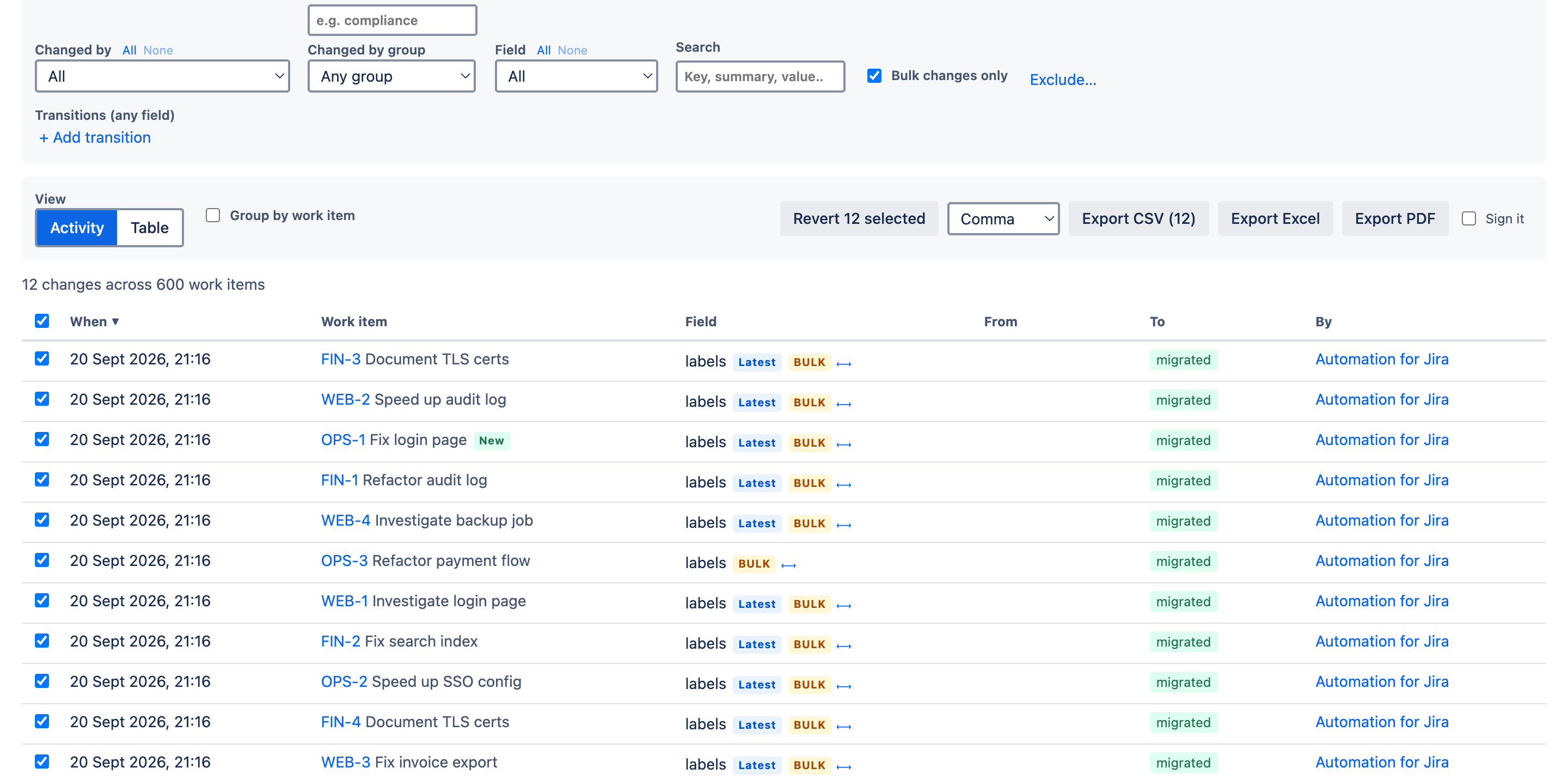Open the Changed by group dropdown
This screenshot has width=1568, height=780.
point(391,76)
